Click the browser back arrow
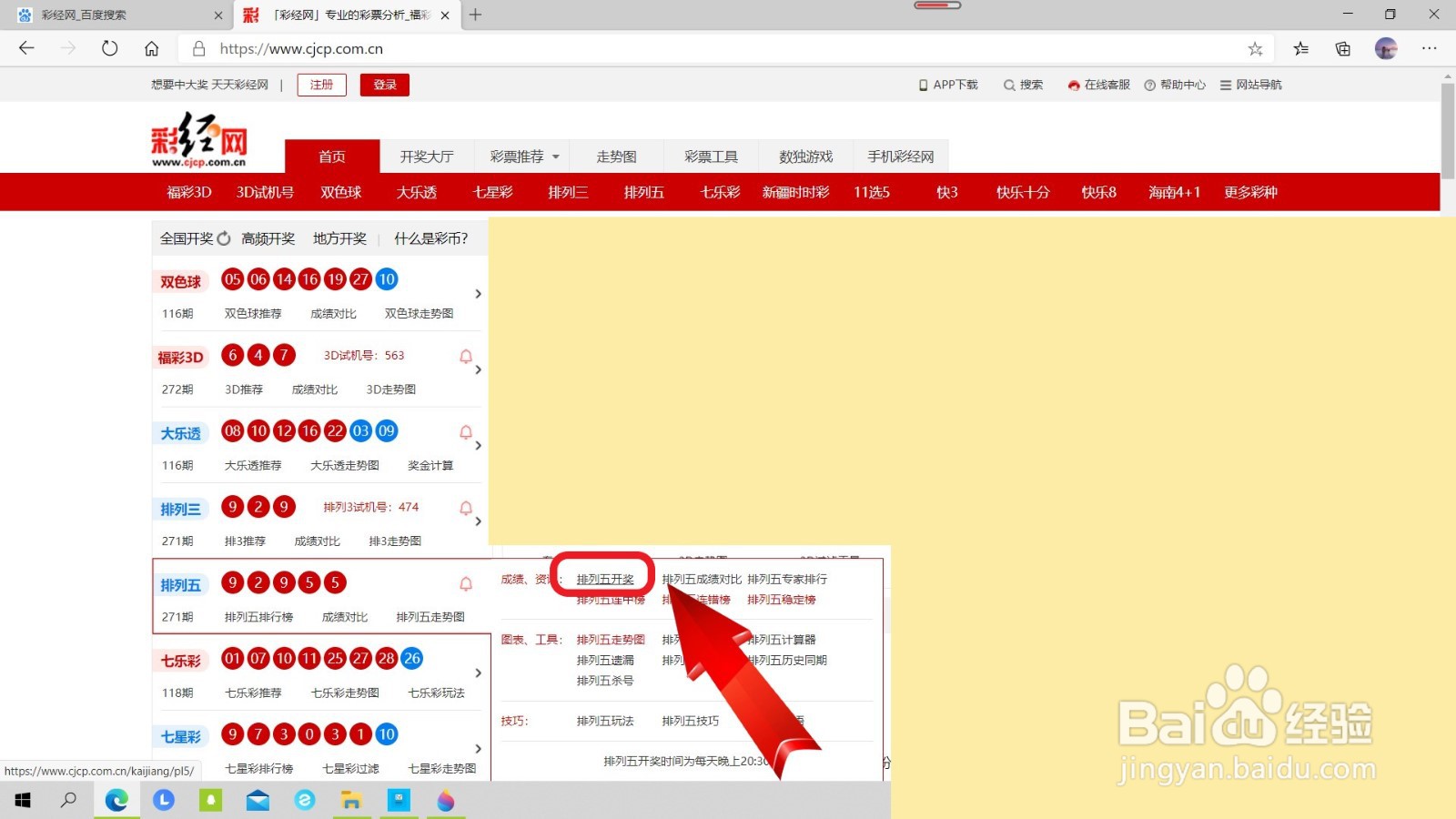1456x819 pixels. [x=26, y=48]
